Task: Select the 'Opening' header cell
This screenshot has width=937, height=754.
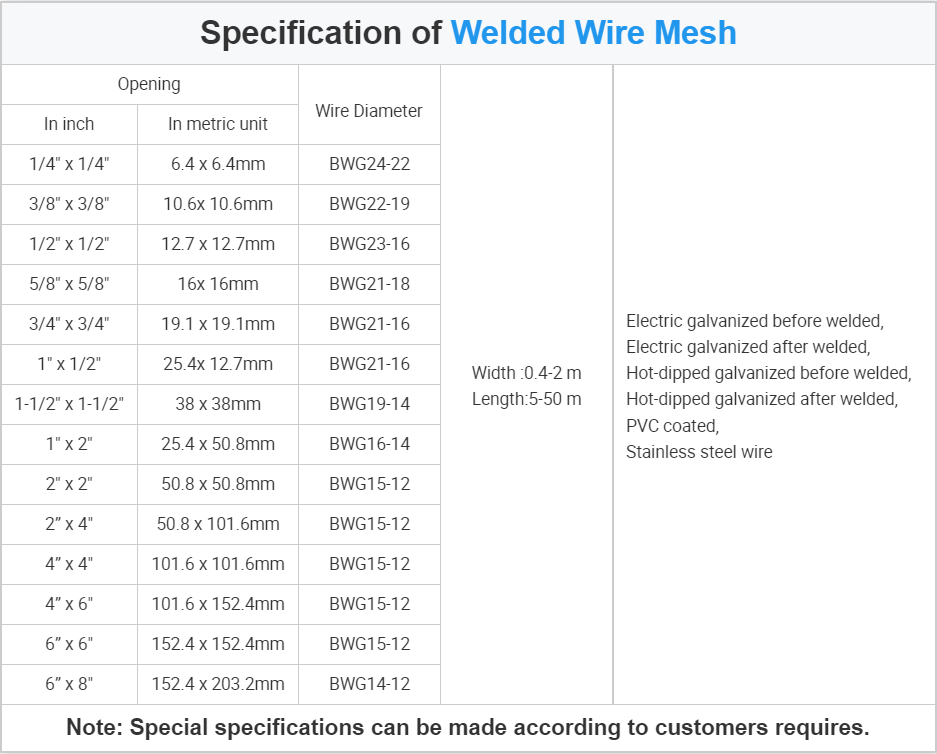Action: pyautogui.click(x=149, y=84)
